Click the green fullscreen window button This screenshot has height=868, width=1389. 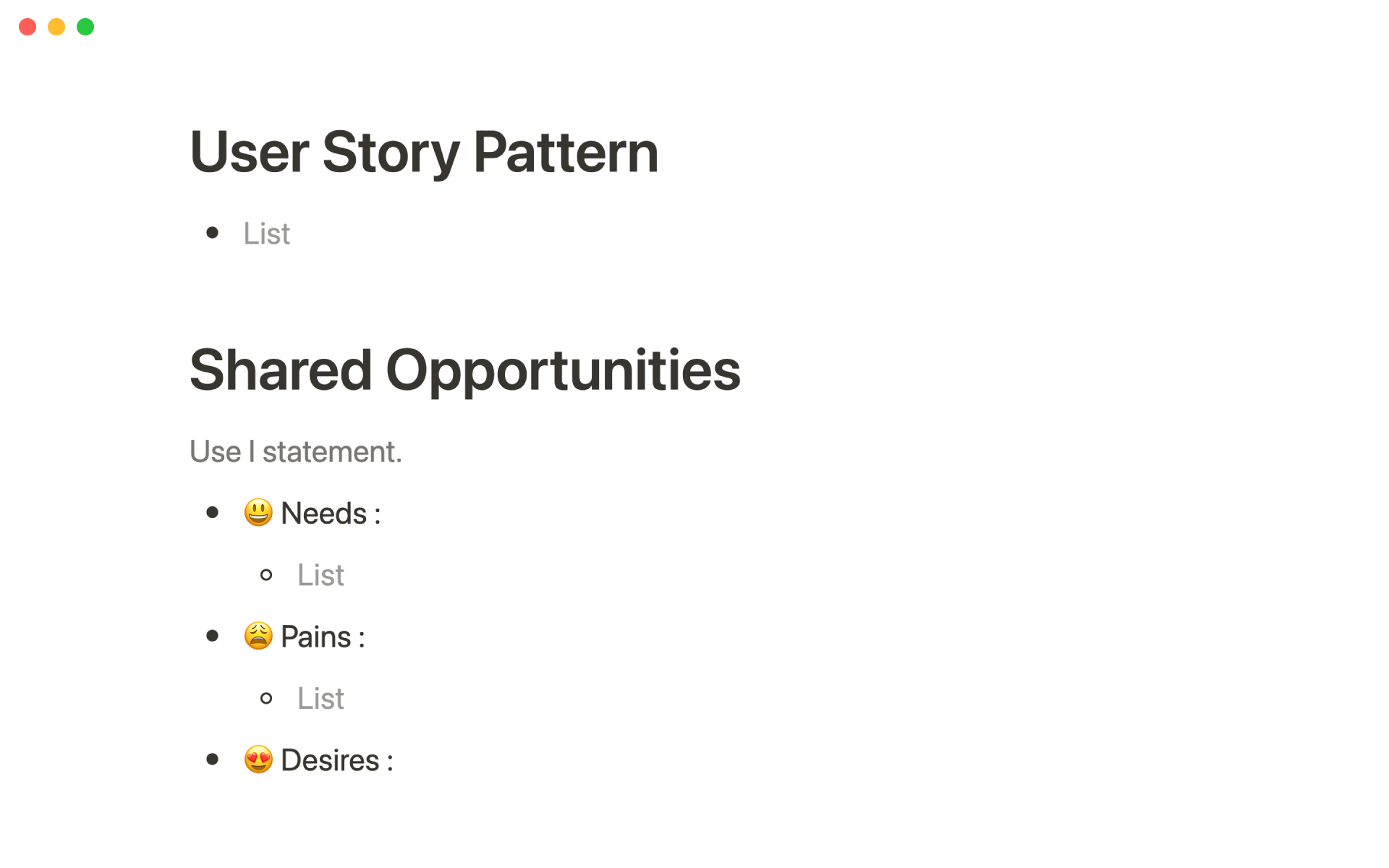click(85, 27)
